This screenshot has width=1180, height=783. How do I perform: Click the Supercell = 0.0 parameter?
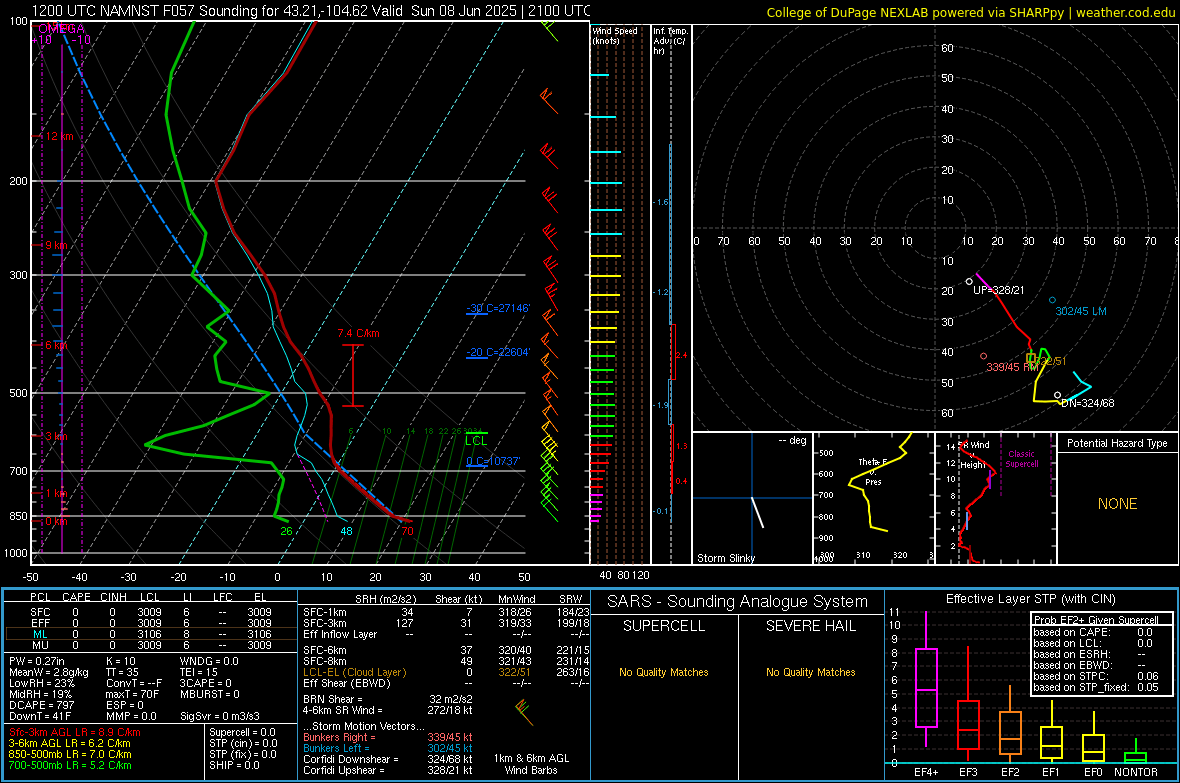[242, 732]
